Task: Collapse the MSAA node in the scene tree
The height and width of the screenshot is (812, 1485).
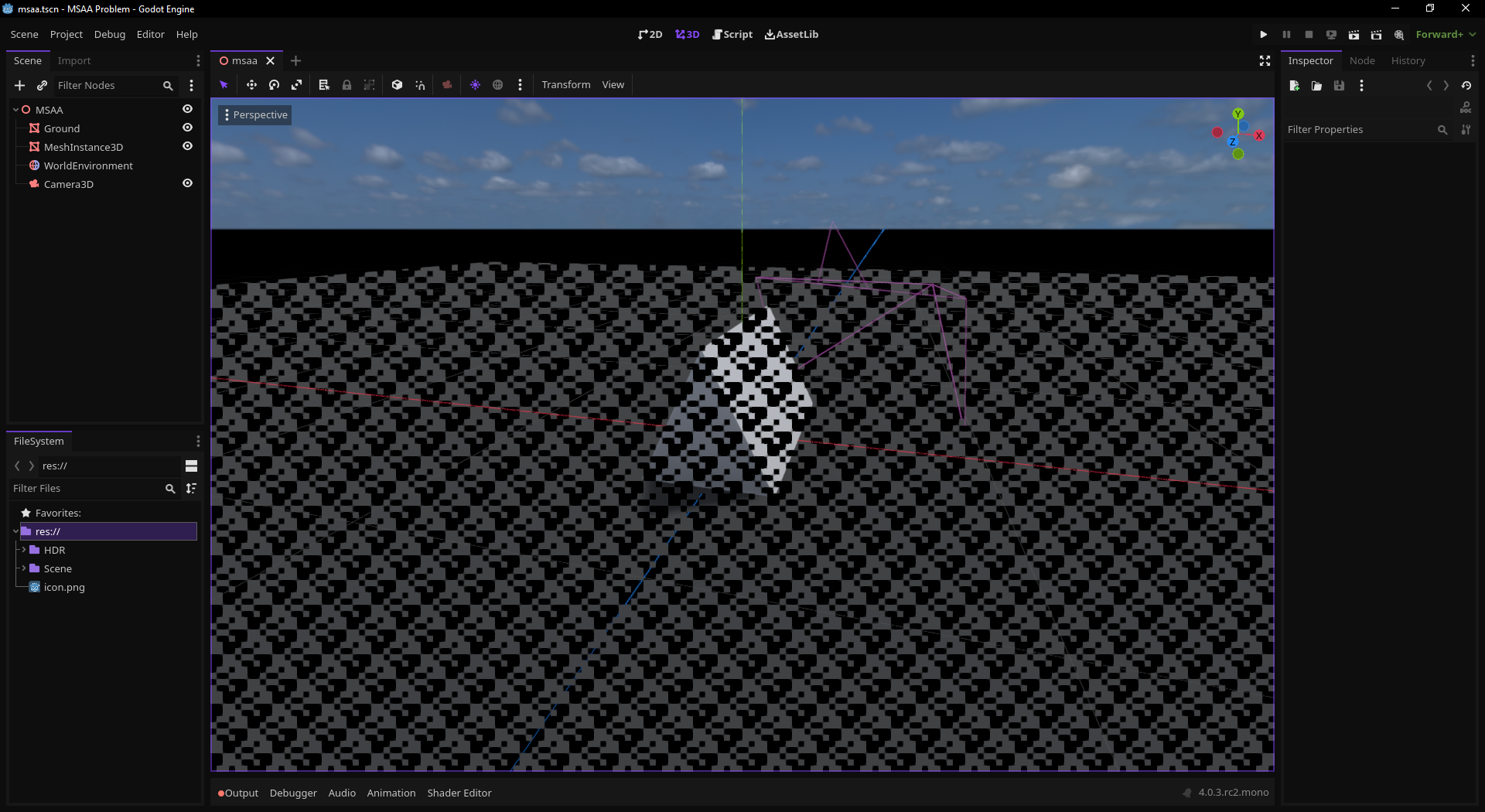Action: [x=14, y=109]
